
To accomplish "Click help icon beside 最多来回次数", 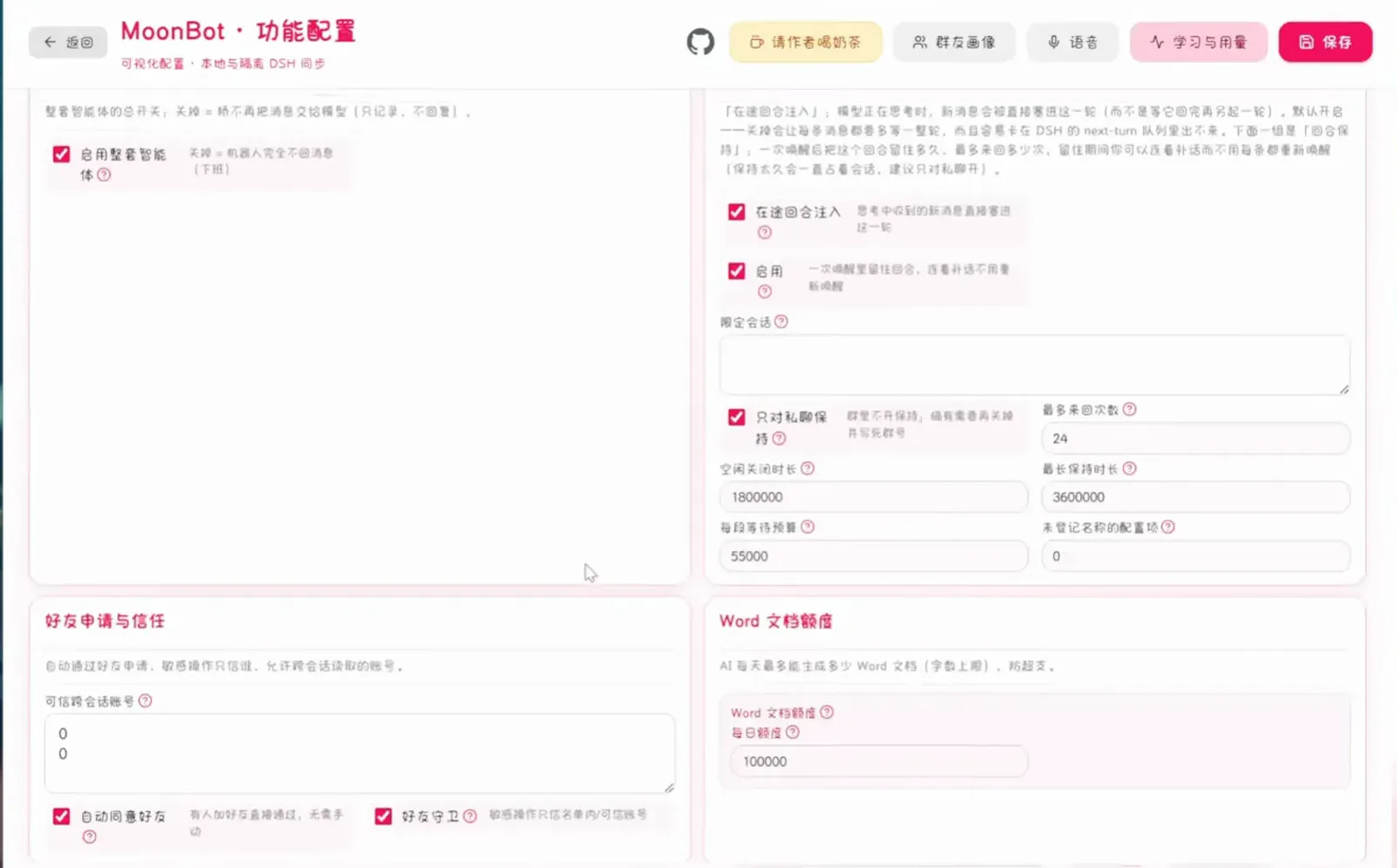I will click(x=1130, y=409).
